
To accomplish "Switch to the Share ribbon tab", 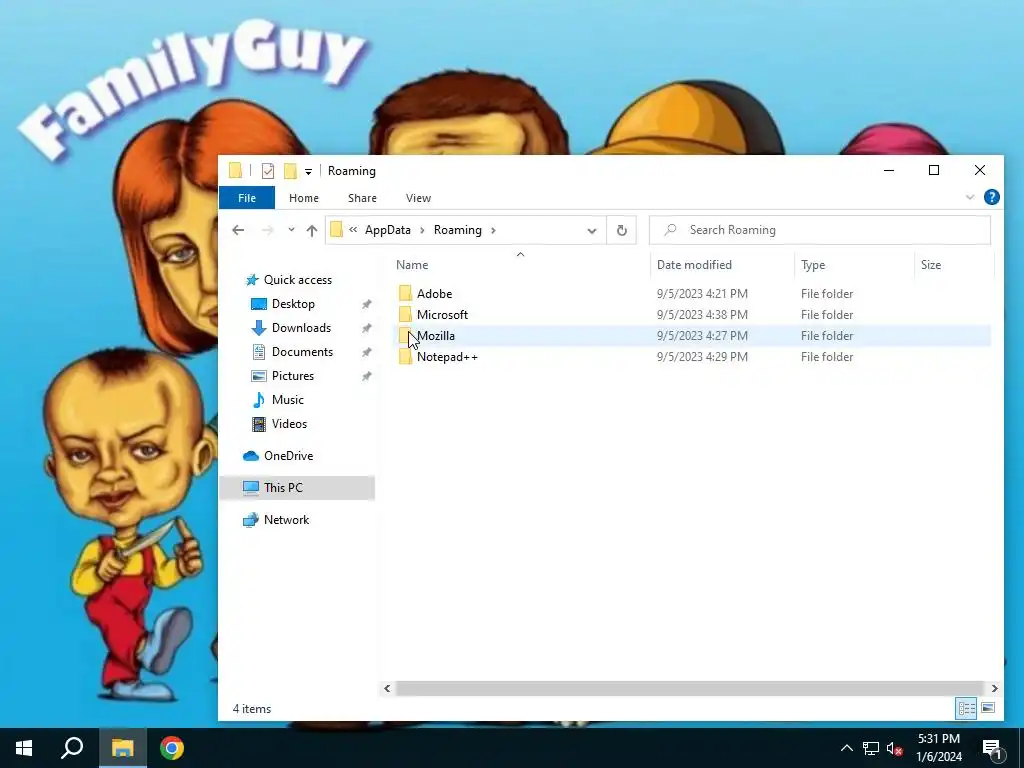I will (362, 198).
